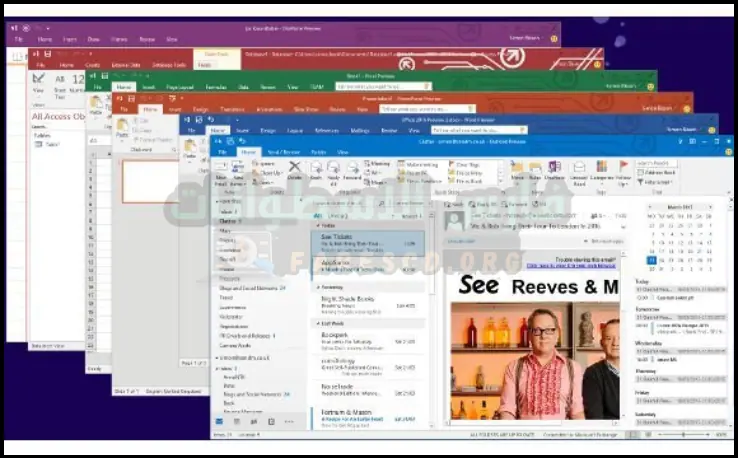Click Forward in reading pane header
The height and width of the screenshot is (458, 738).
[514, 204]
